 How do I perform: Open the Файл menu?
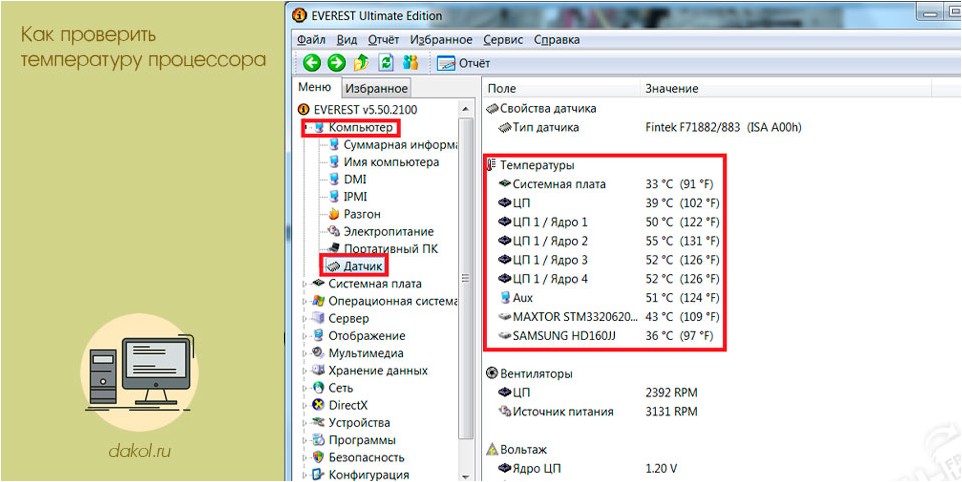[x=311, y=40]
